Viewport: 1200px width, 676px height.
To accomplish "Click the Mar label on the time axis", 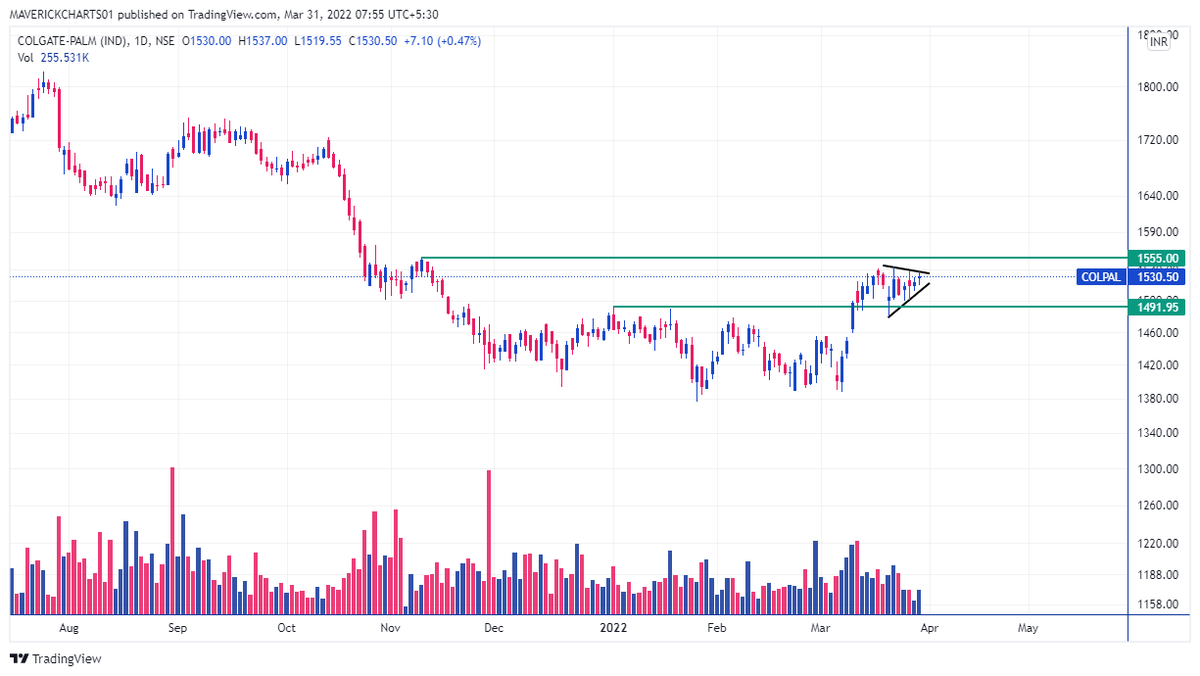I will click(820, 629).
